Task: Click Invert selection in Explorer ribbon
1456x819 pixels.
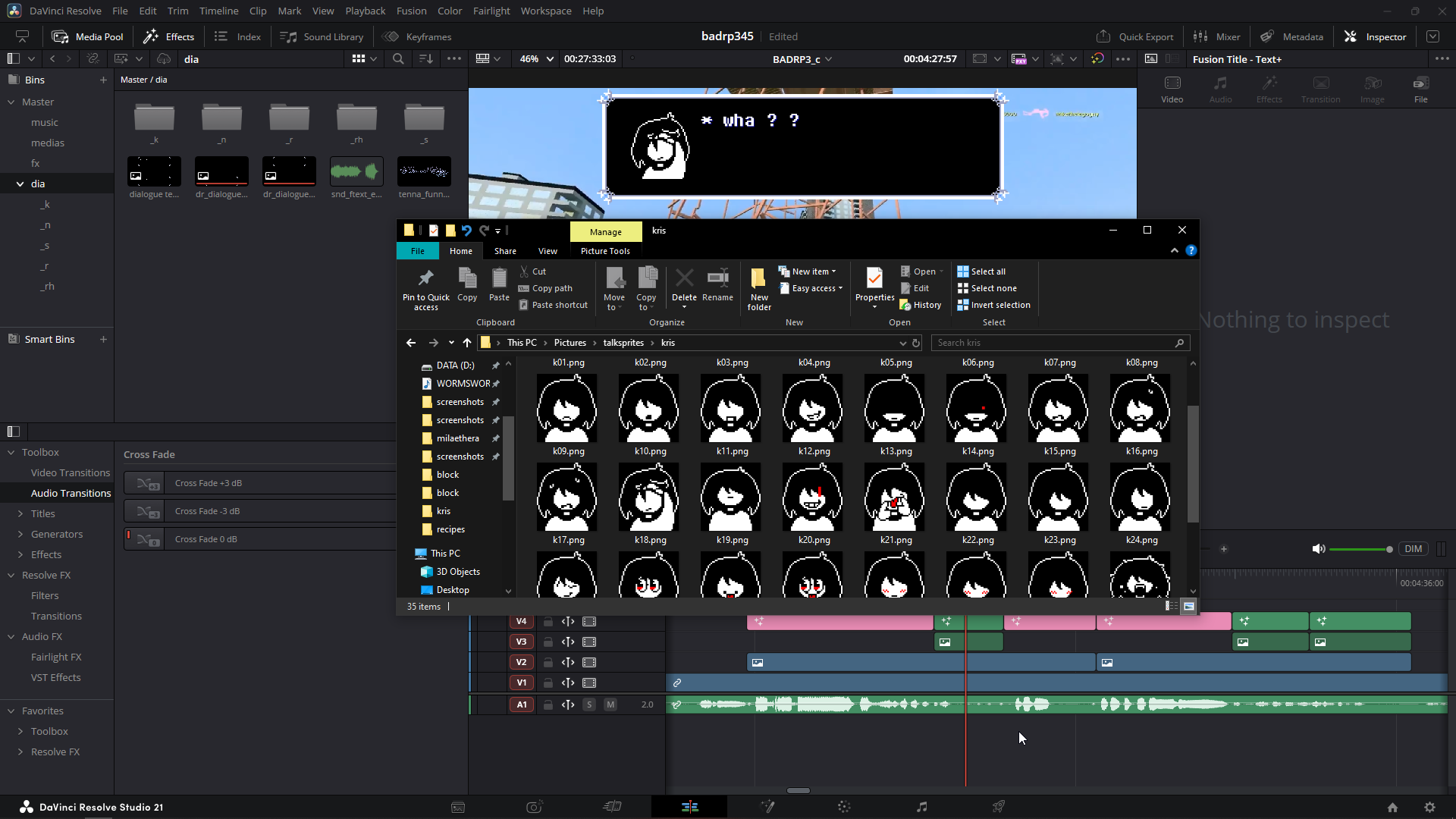Action: pos(993,305)
